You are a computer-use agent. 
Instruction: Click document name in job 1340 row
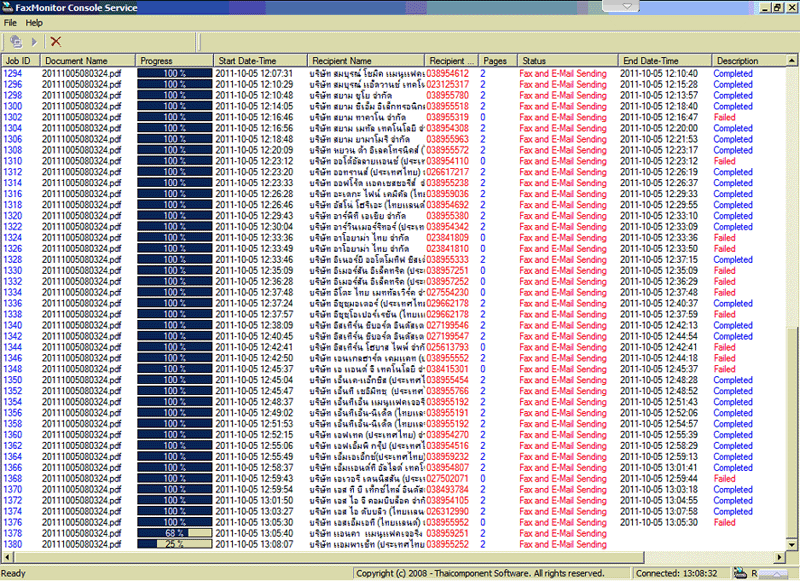(x=82, y=325)
